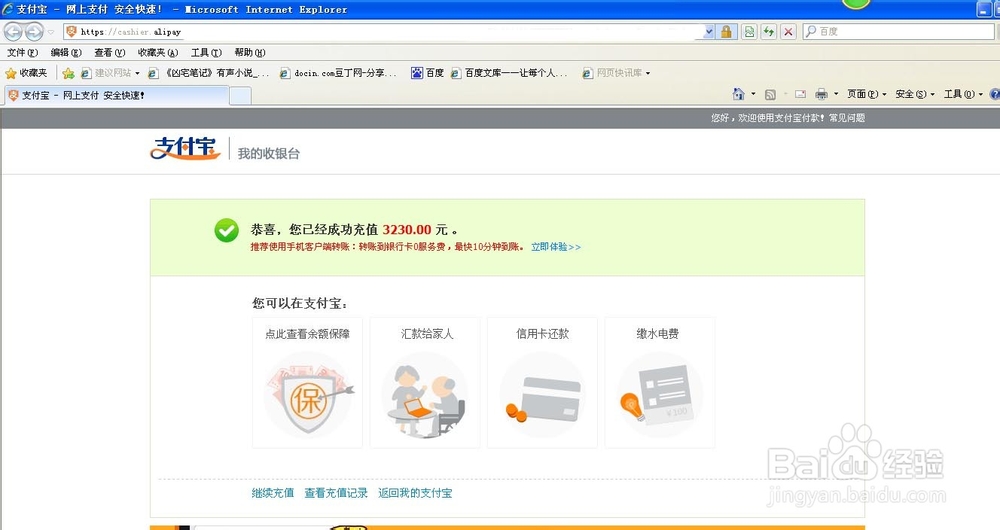
Task: Click the 支付宝 logo
Action: coord(186,148)
